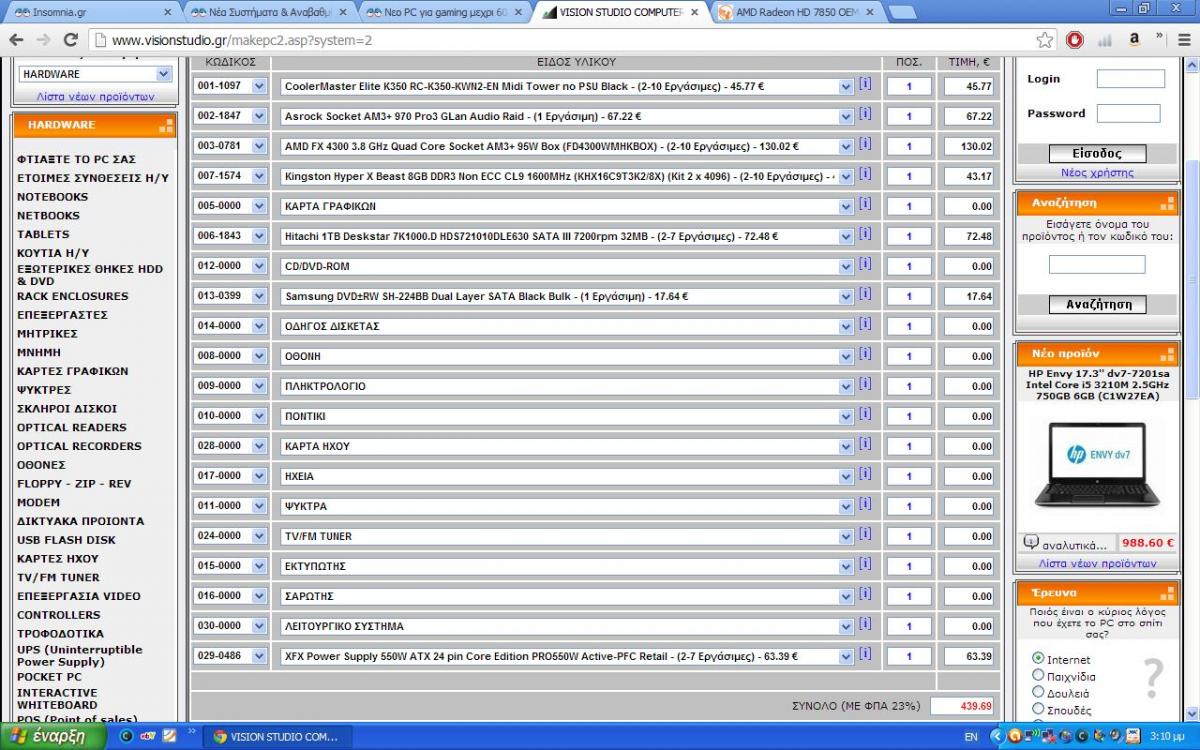Viewport: 1200px width, 750px height.
Task: Click the new tab button
Action: click(902, 13)
